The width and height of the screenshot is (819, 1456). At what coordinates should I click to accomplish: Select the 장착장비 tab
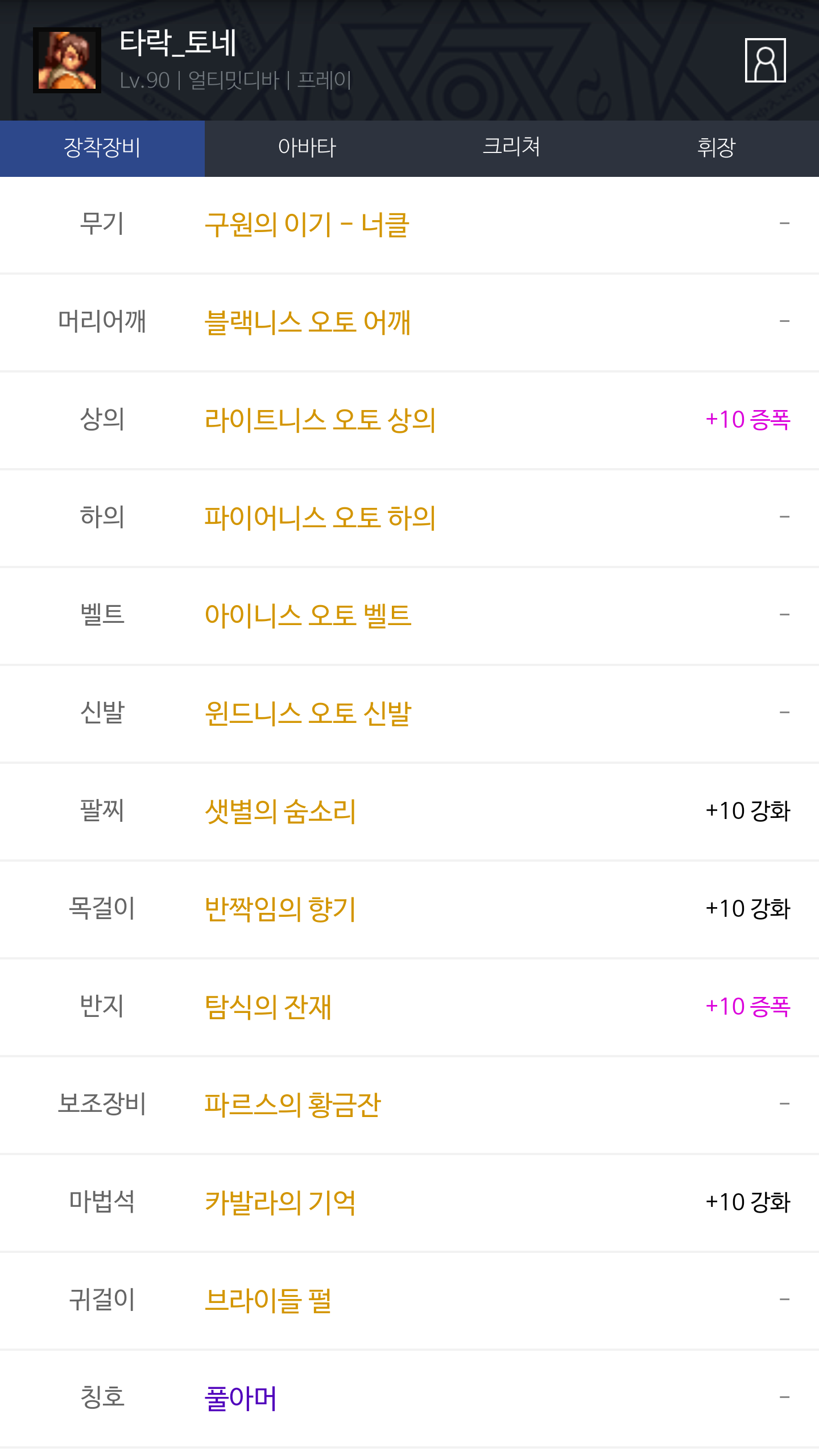click(102, 148)
